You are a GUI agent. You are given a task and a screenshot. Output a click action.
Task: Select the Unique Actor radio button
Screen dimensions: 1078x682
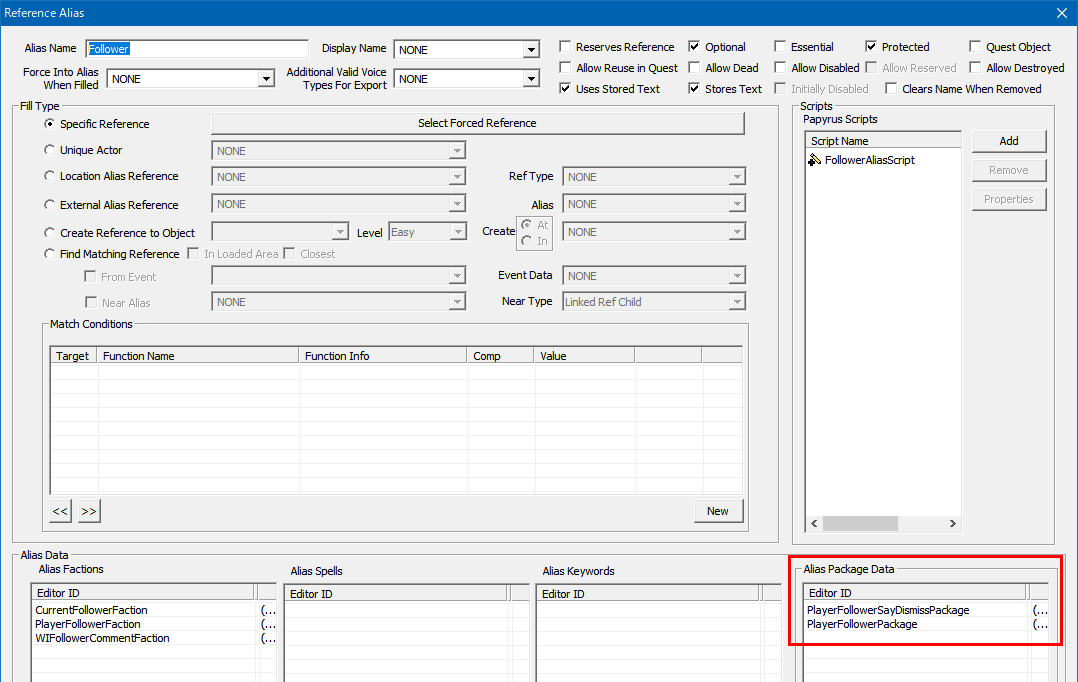click(50, 150)
